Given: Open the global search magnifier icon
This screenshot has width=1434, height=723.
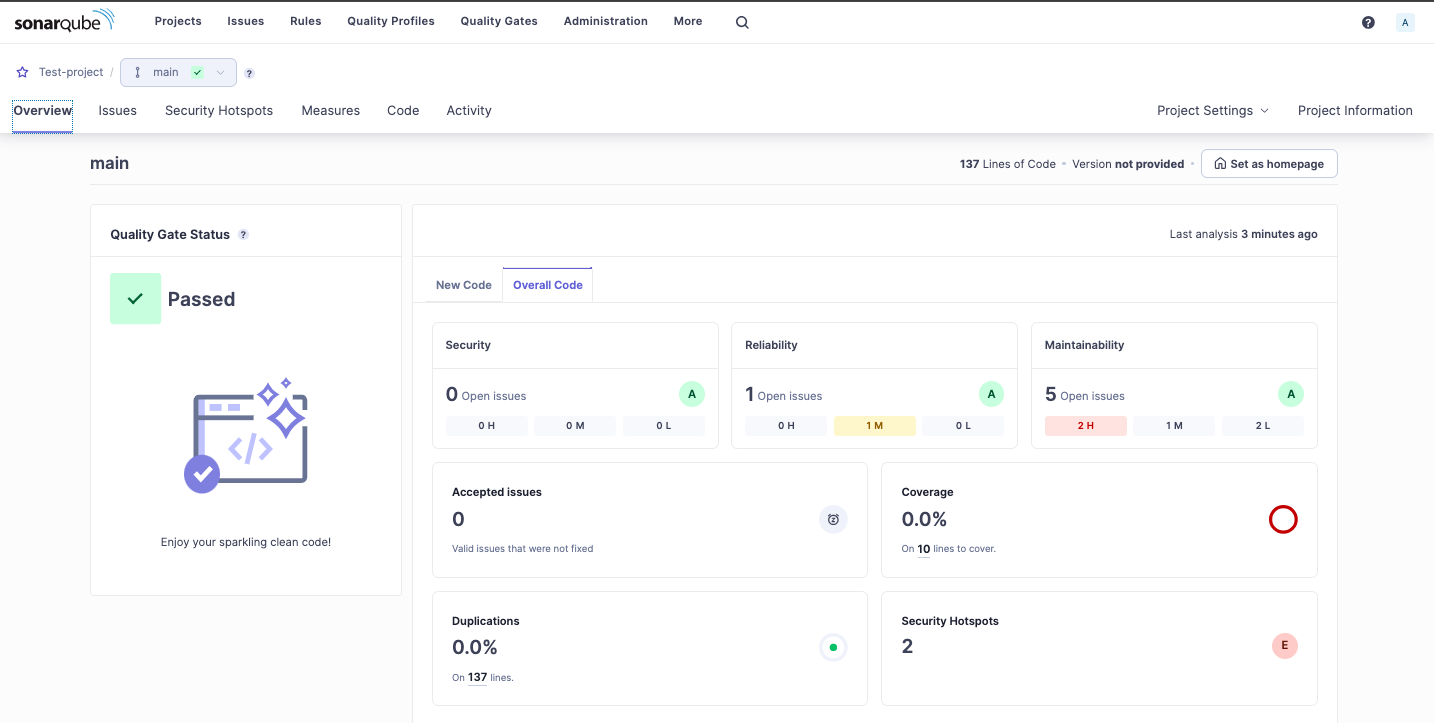Looking at the screenshot, I should pyautogui.click(x=740, y=21).
